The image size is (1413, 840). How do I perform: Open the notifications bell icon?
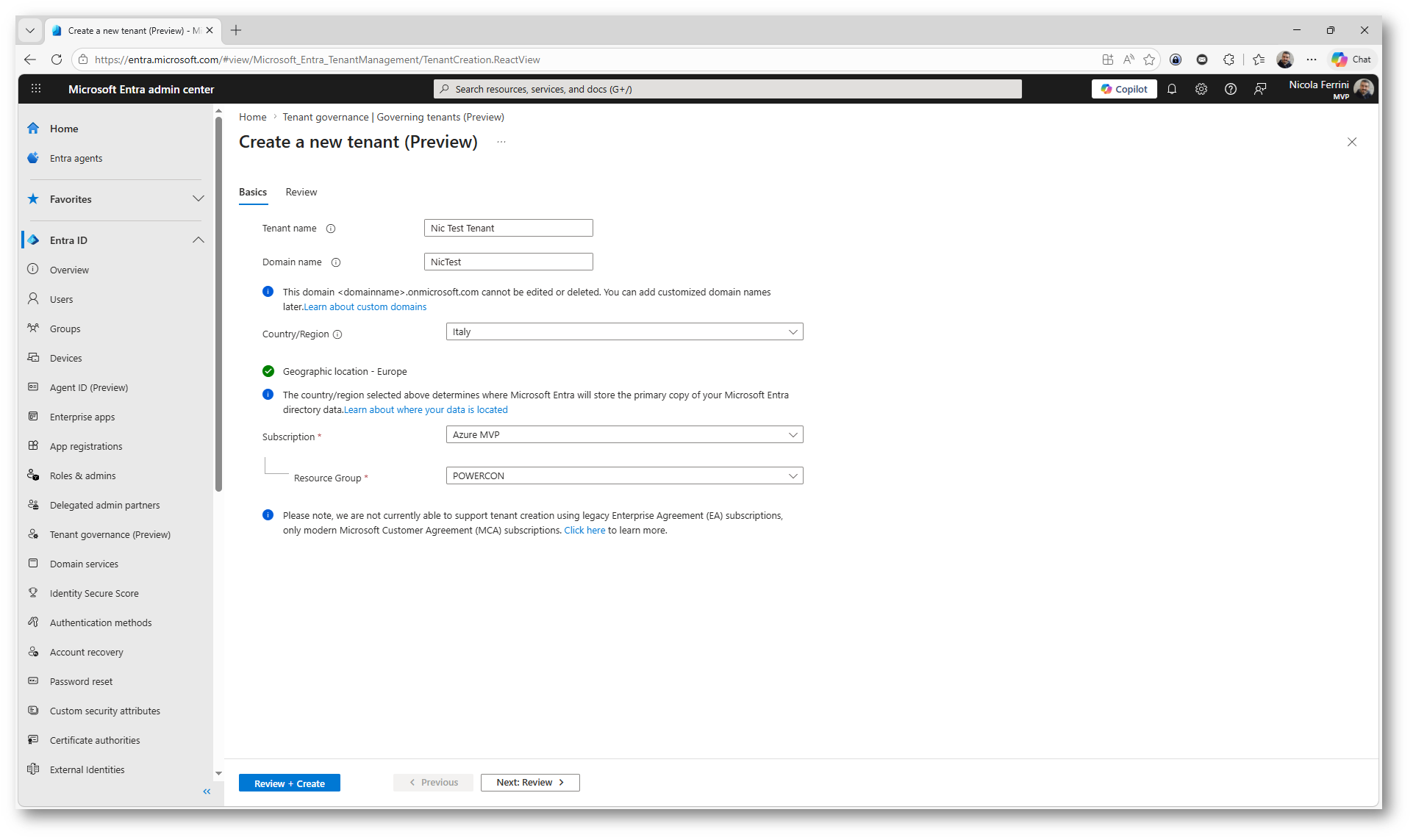1172,89
